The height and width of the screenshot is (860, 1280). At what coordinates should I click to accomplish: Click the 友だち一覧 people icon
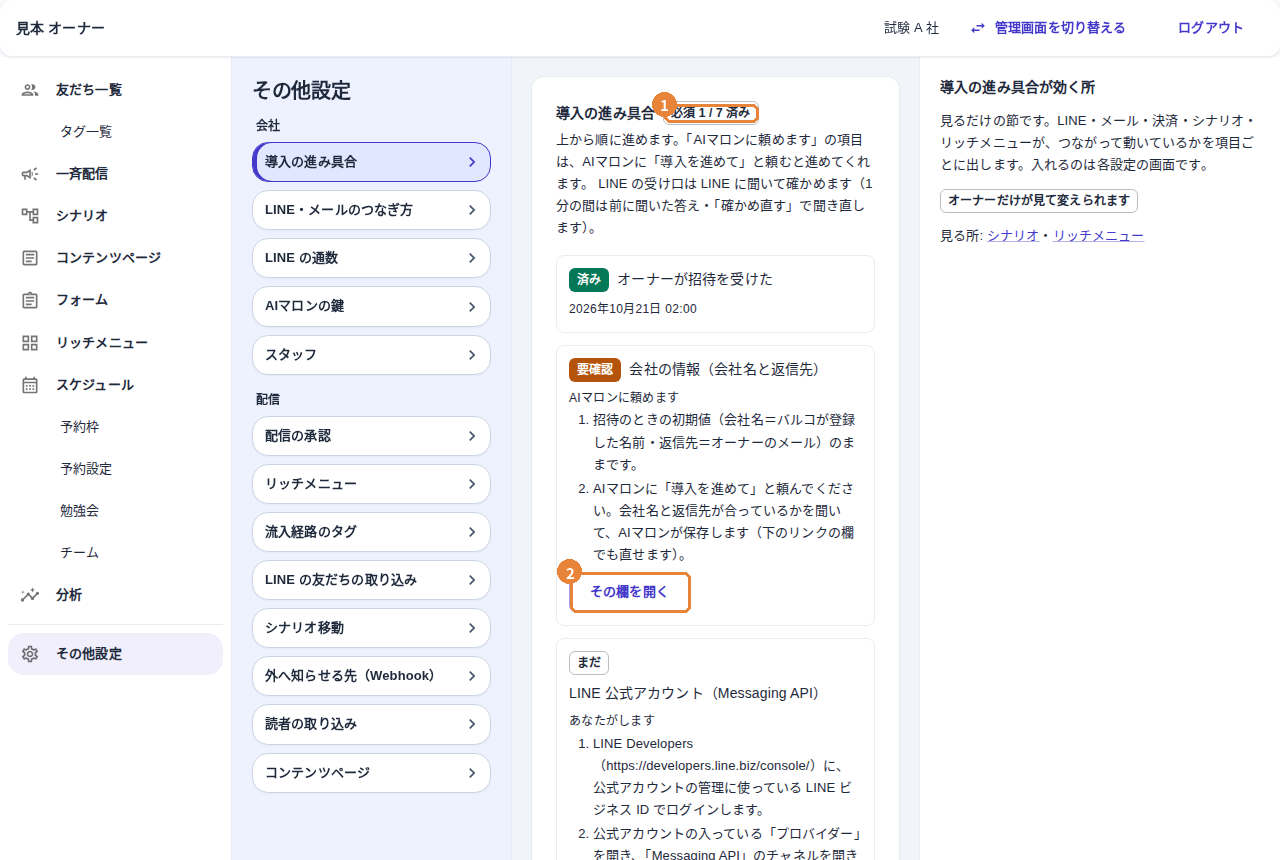(30, 90)
